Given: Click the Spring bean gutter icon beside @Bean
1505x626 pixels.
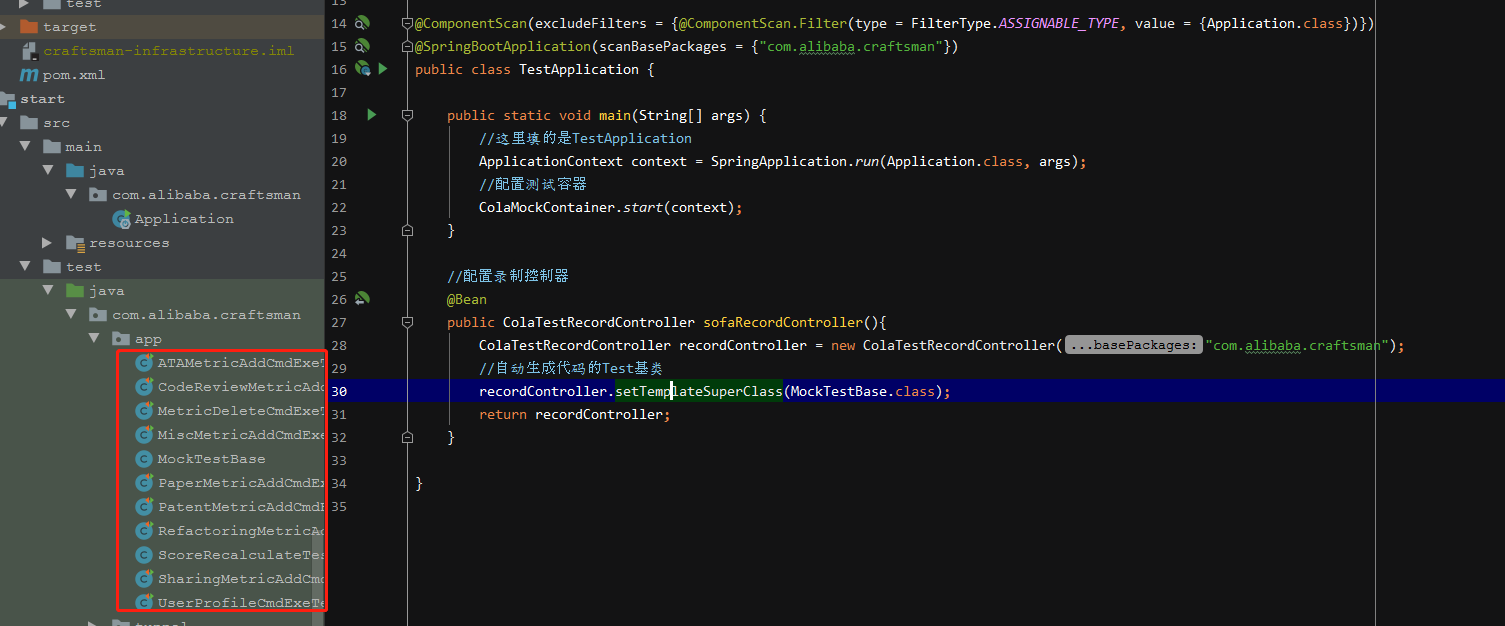Looking at the screenshot, I should coord(362,299).
